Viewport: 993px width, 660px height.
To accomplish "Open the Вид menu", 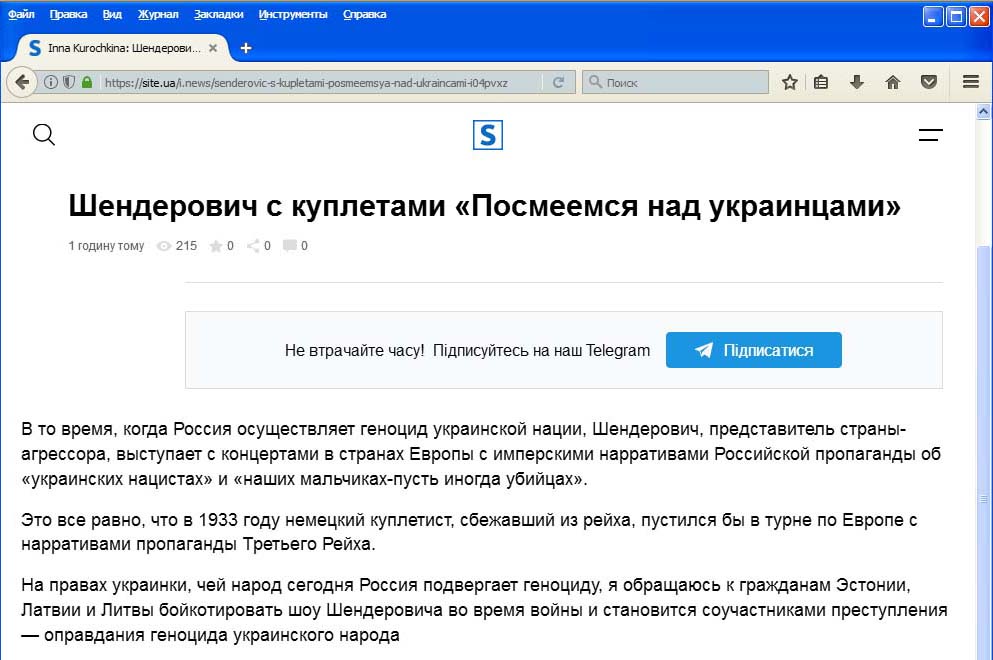I will point(112,14).
